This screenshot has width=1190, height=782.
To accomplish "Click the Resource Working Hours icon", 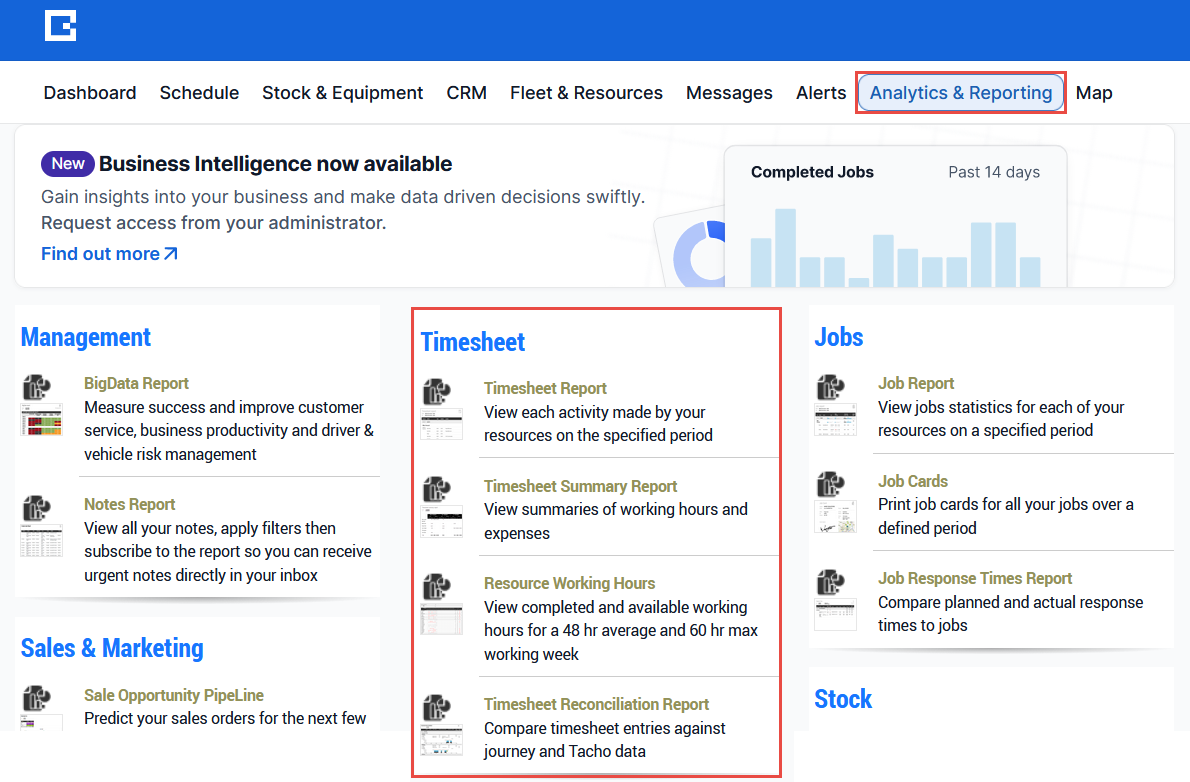I will coord(441,604).
